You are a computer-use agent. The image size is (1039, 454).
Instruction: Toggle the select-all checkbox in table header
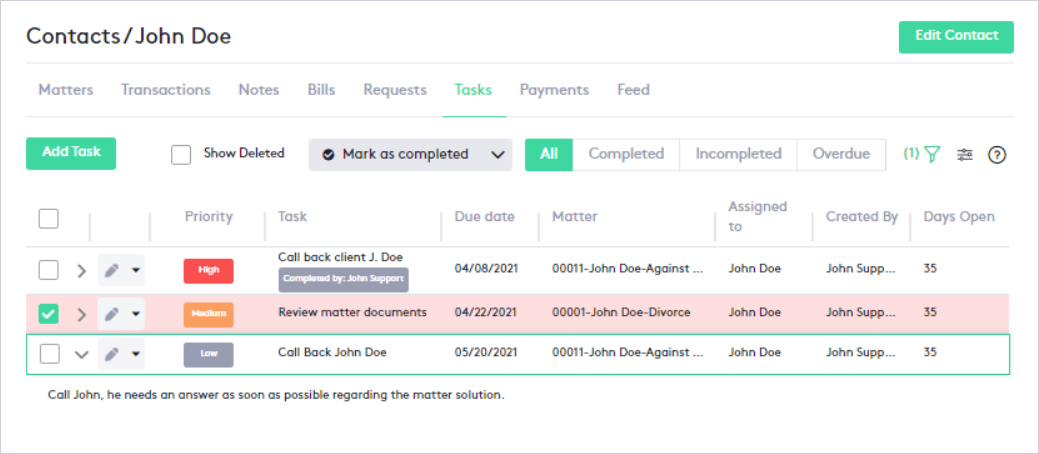tap(48, 218)
